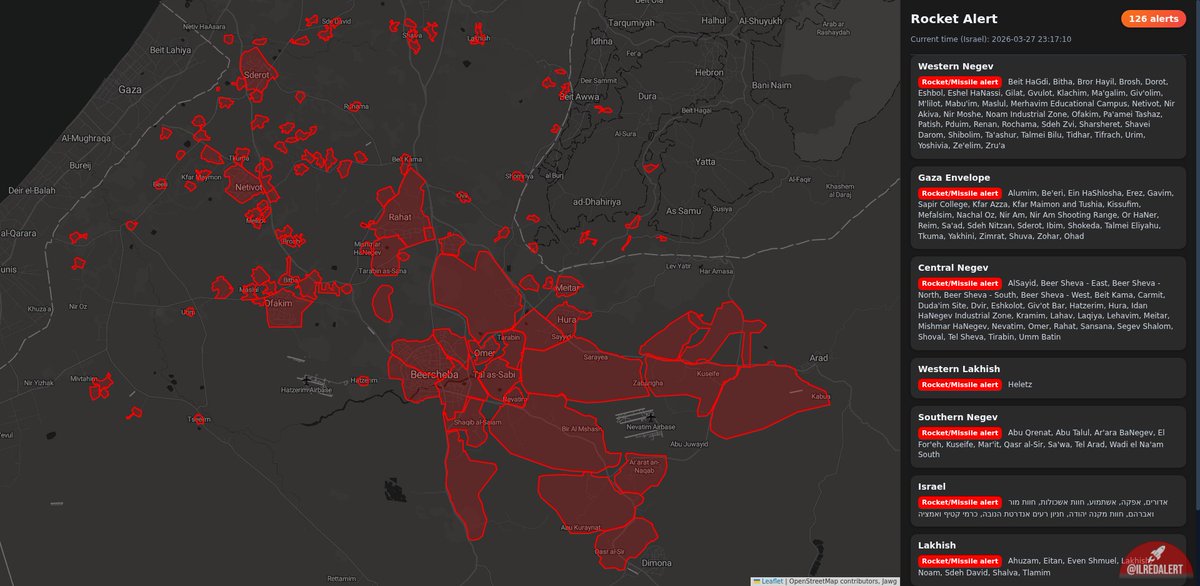Image resolution: width=1200 pixels, height=586 pixels.
Task: Click the Hebron label on the map
Action: pos(709,73)
